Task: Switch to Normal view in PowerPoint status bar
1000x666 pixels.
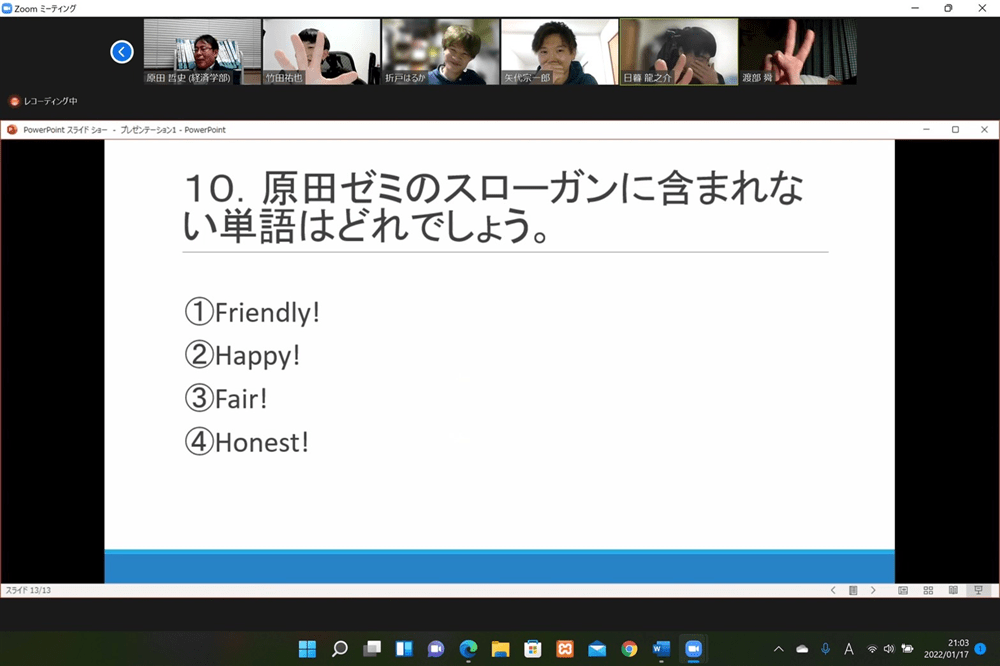Action: [x=903, y=590]
